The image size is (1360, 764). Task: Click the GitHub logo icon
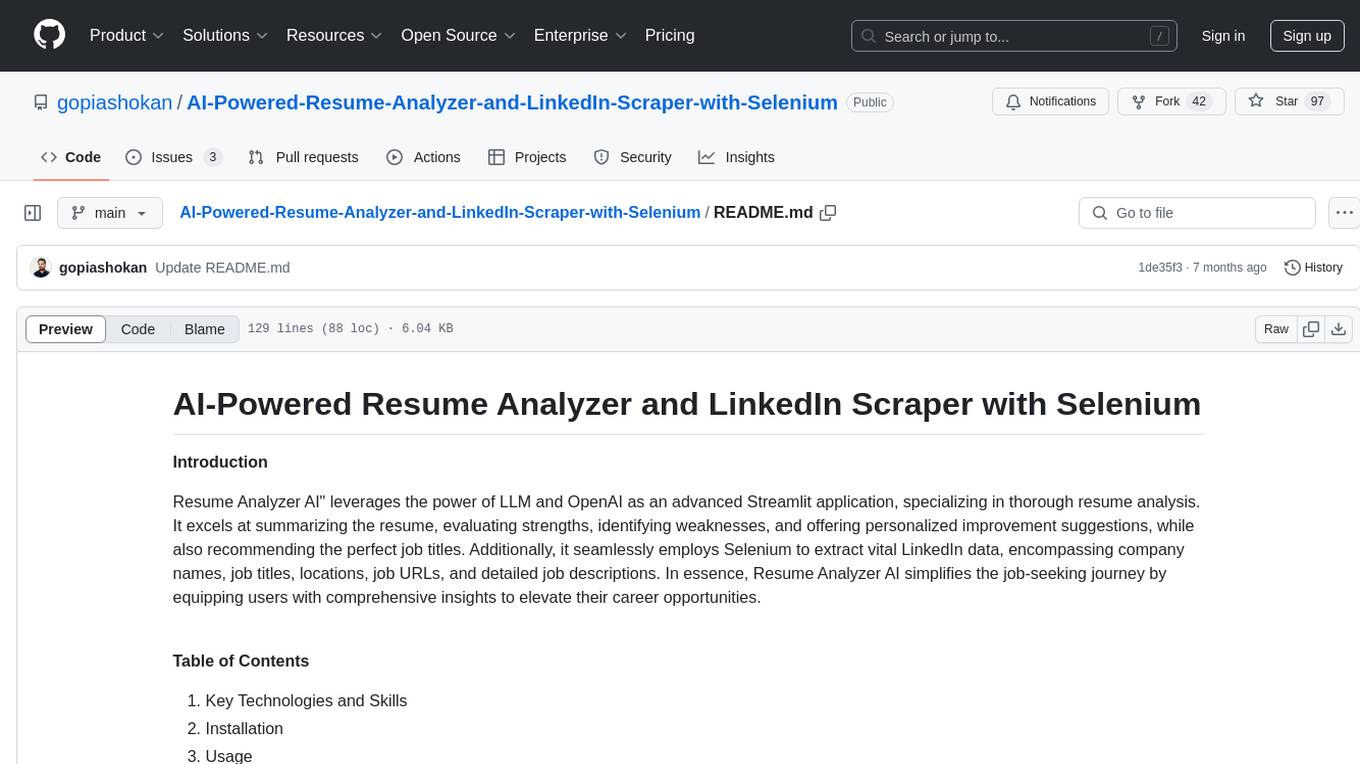pos(49,35)
